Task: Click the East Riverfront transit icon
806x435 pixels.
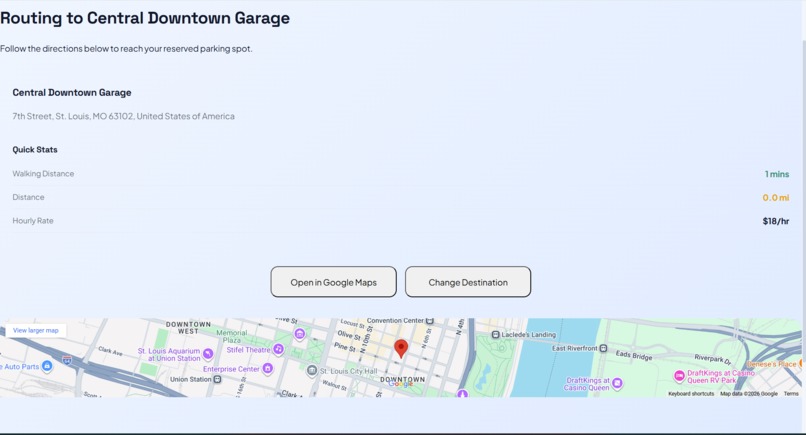Action: tap(603, 348)
